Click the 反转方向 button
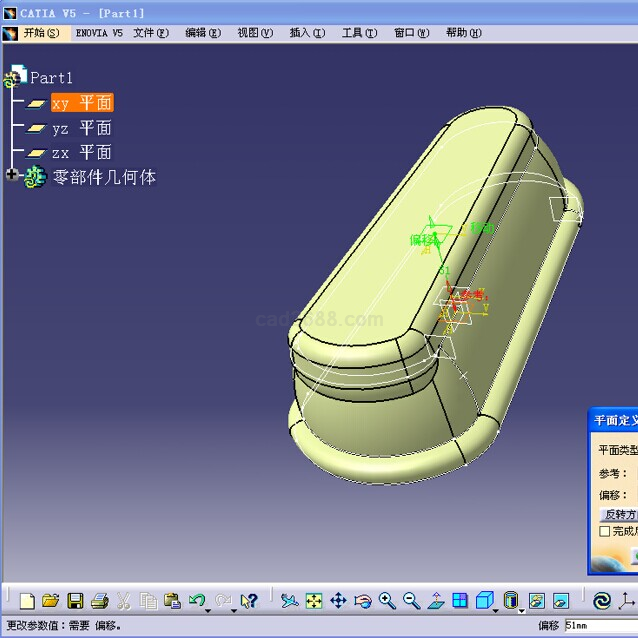 pos(618,515)
